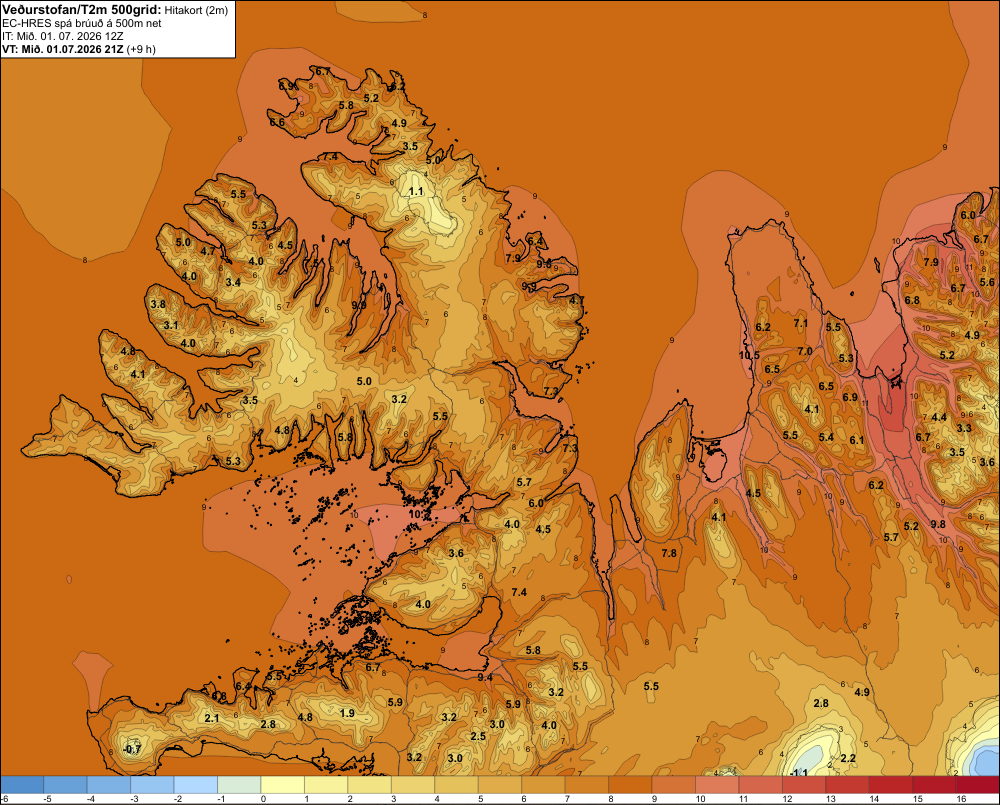
Task: Click the '7' legend scale label
Action: point(567,799)
